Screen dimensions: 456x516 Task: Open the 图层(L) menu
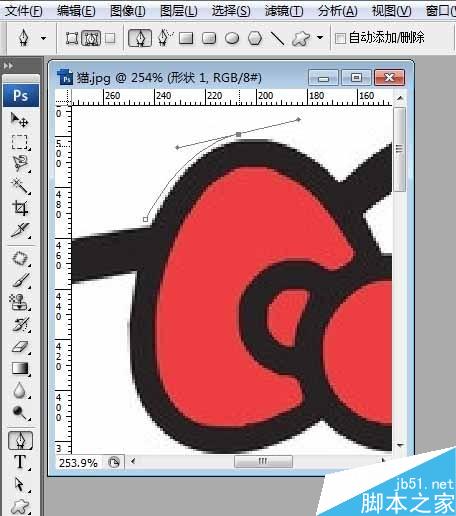(179, 11)
